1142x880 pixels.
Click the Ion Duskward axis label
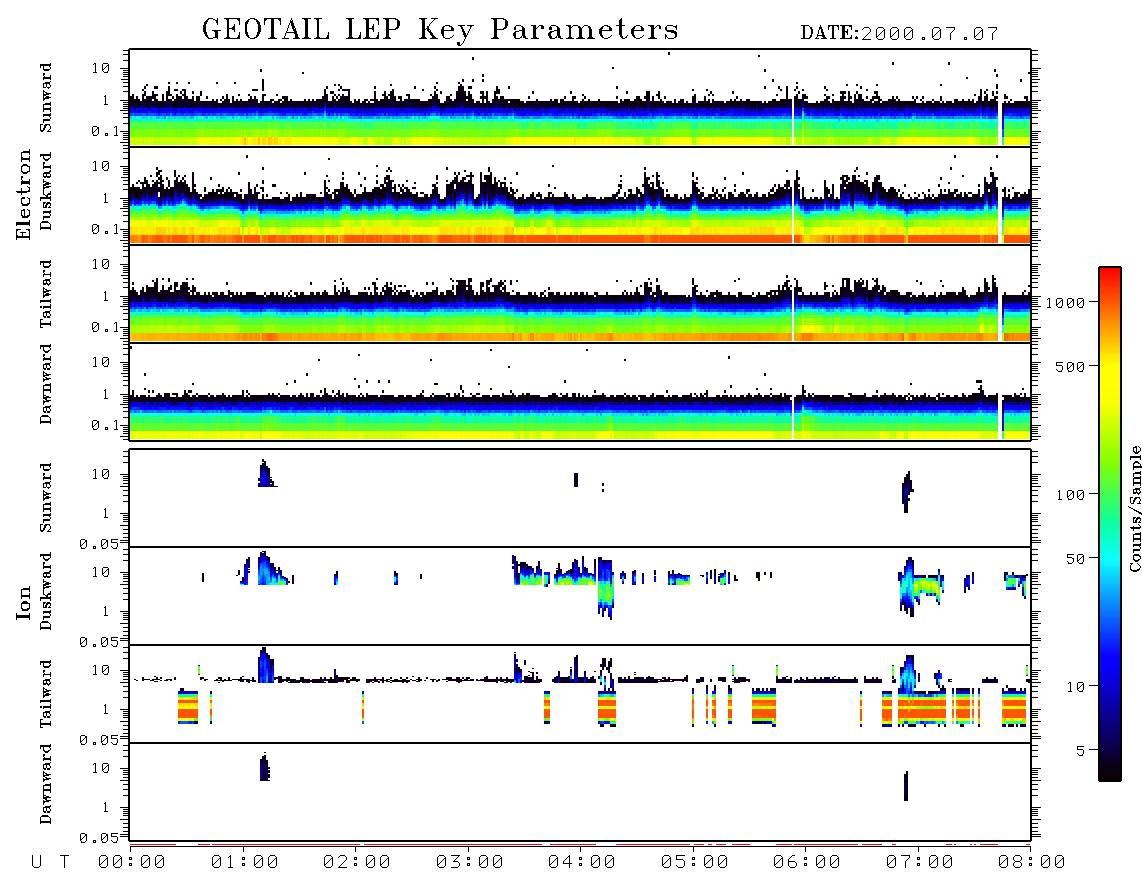tap(46, 591)
